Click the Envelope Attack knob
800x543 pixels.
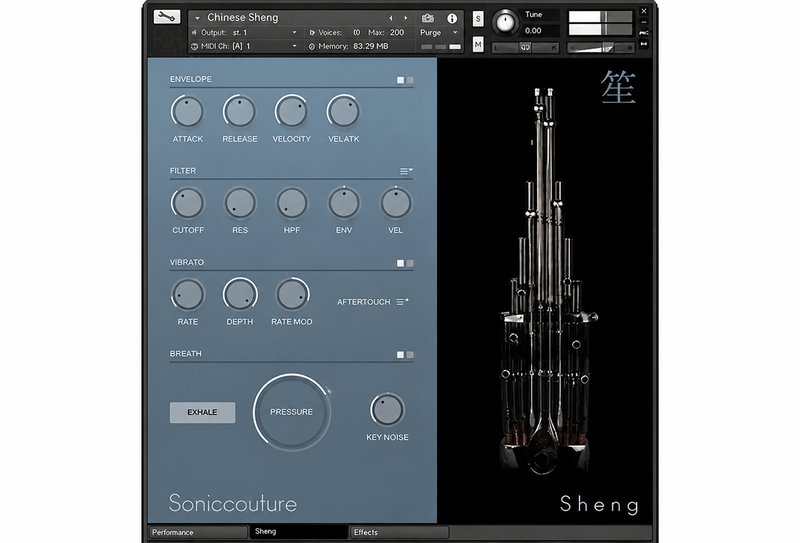tap(187, 111)
